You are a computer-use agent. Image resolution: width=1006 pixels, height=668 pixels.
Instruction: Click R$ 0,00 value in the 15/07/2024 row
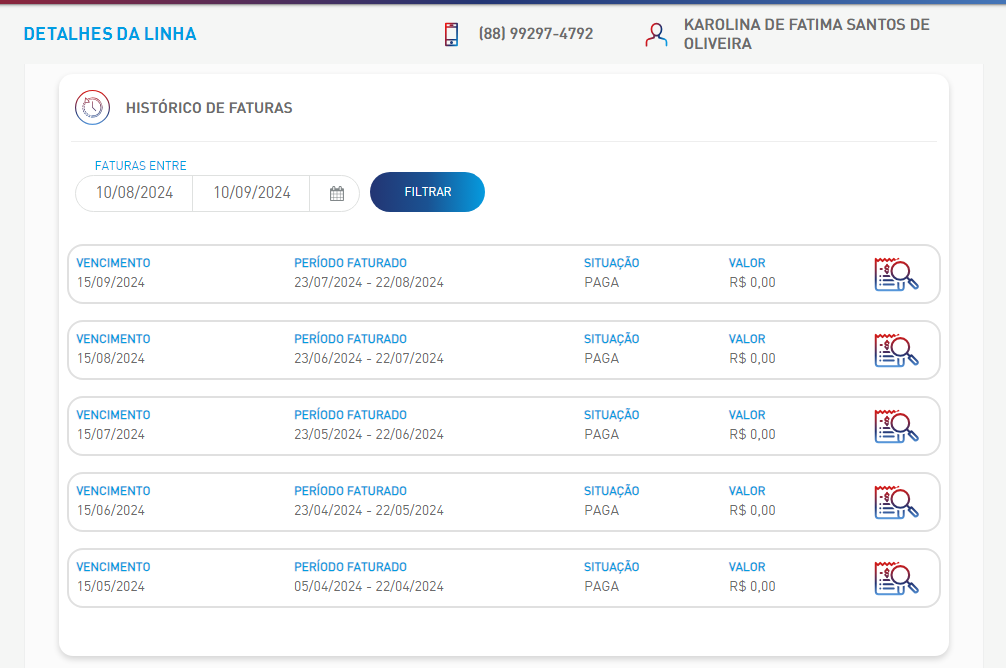(752, 434)
